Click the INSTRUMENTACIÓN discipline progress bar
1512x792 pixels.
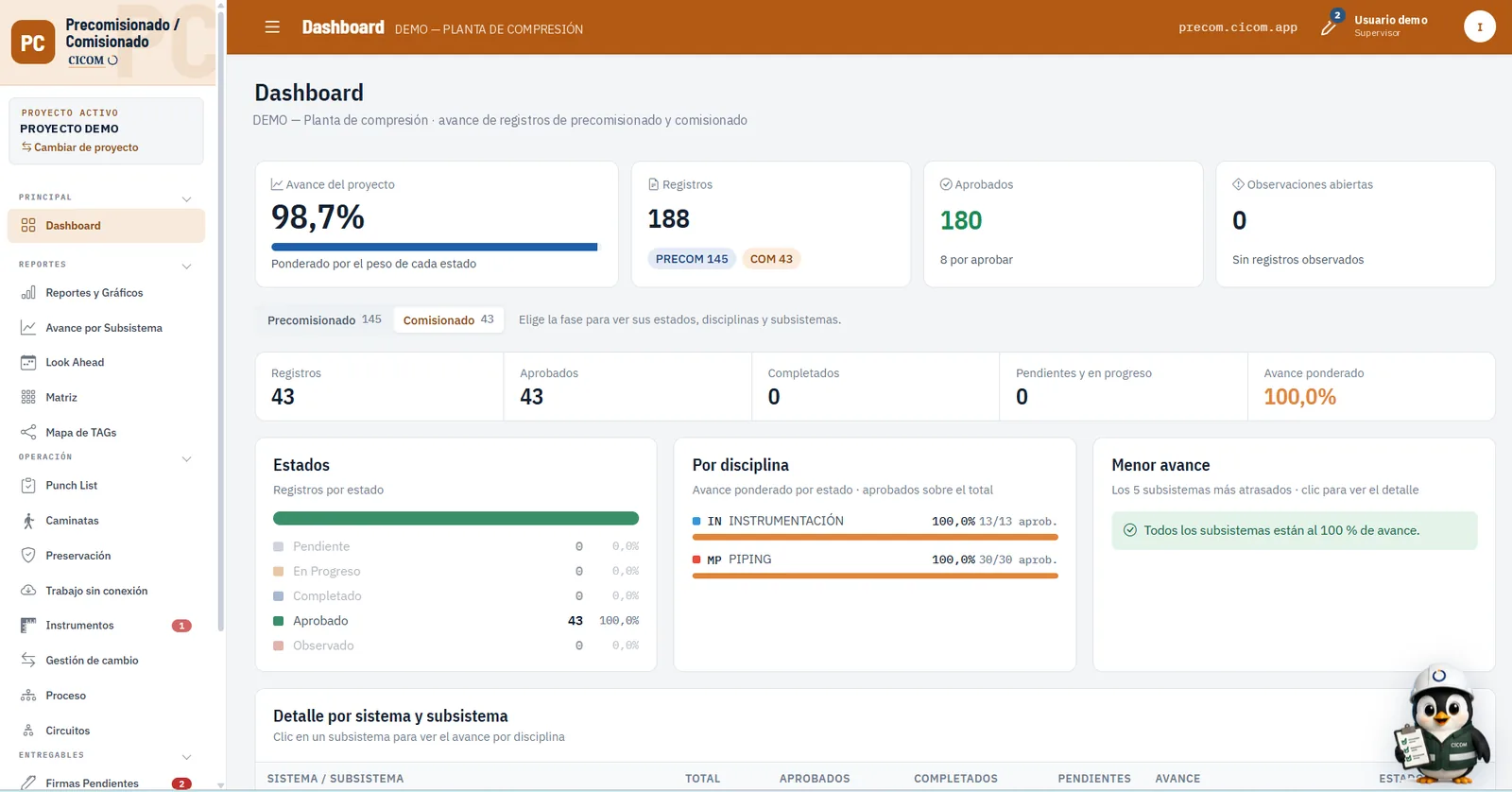coord(875,537)
